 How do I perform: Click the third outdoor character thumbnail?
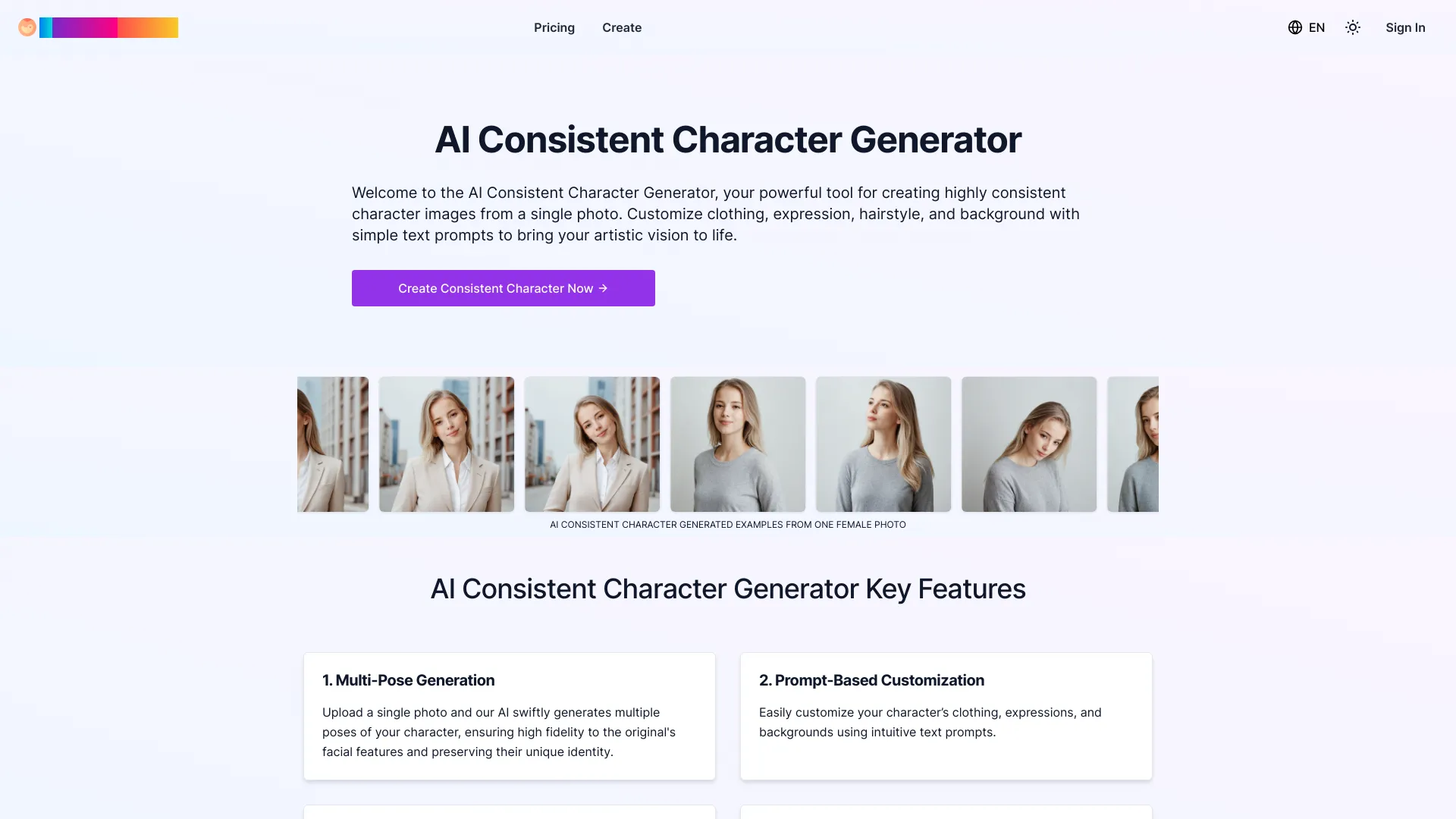click(592, 444)
